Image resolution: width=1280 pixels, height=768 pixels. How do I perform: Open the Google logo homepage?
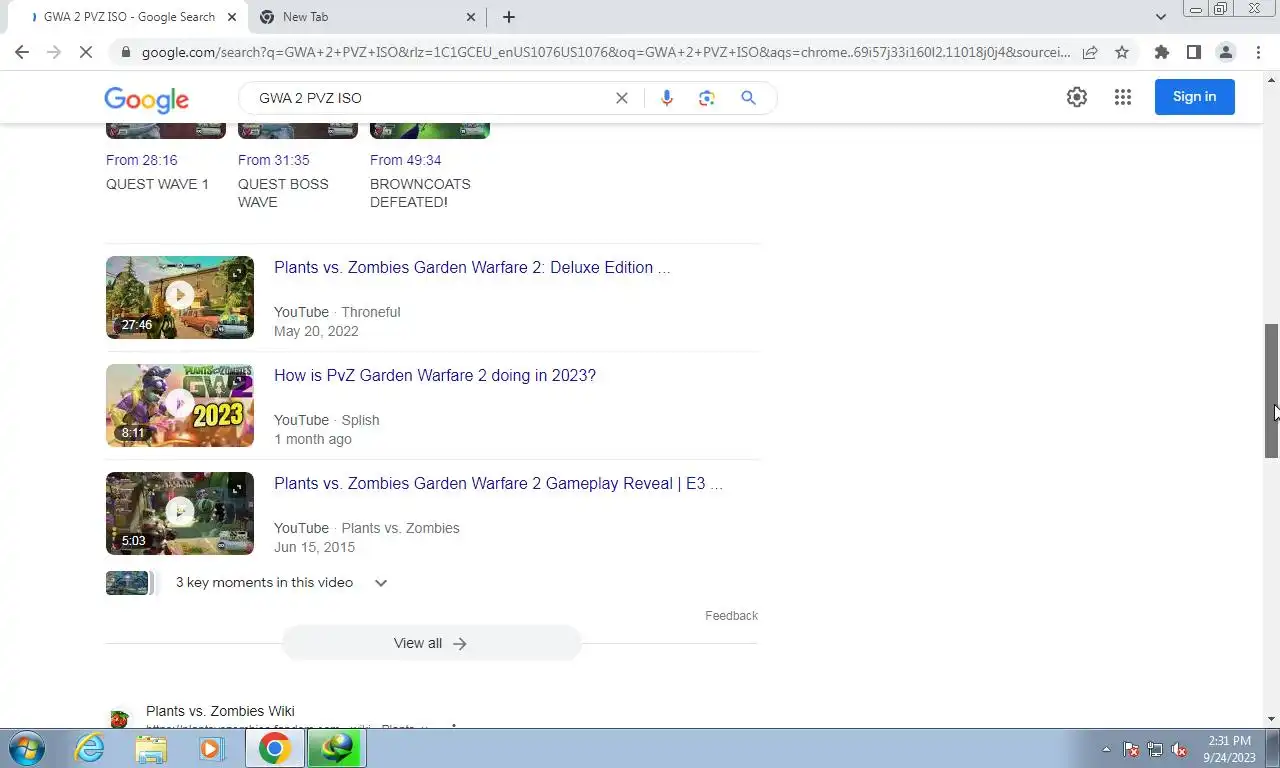pos(147,100)
